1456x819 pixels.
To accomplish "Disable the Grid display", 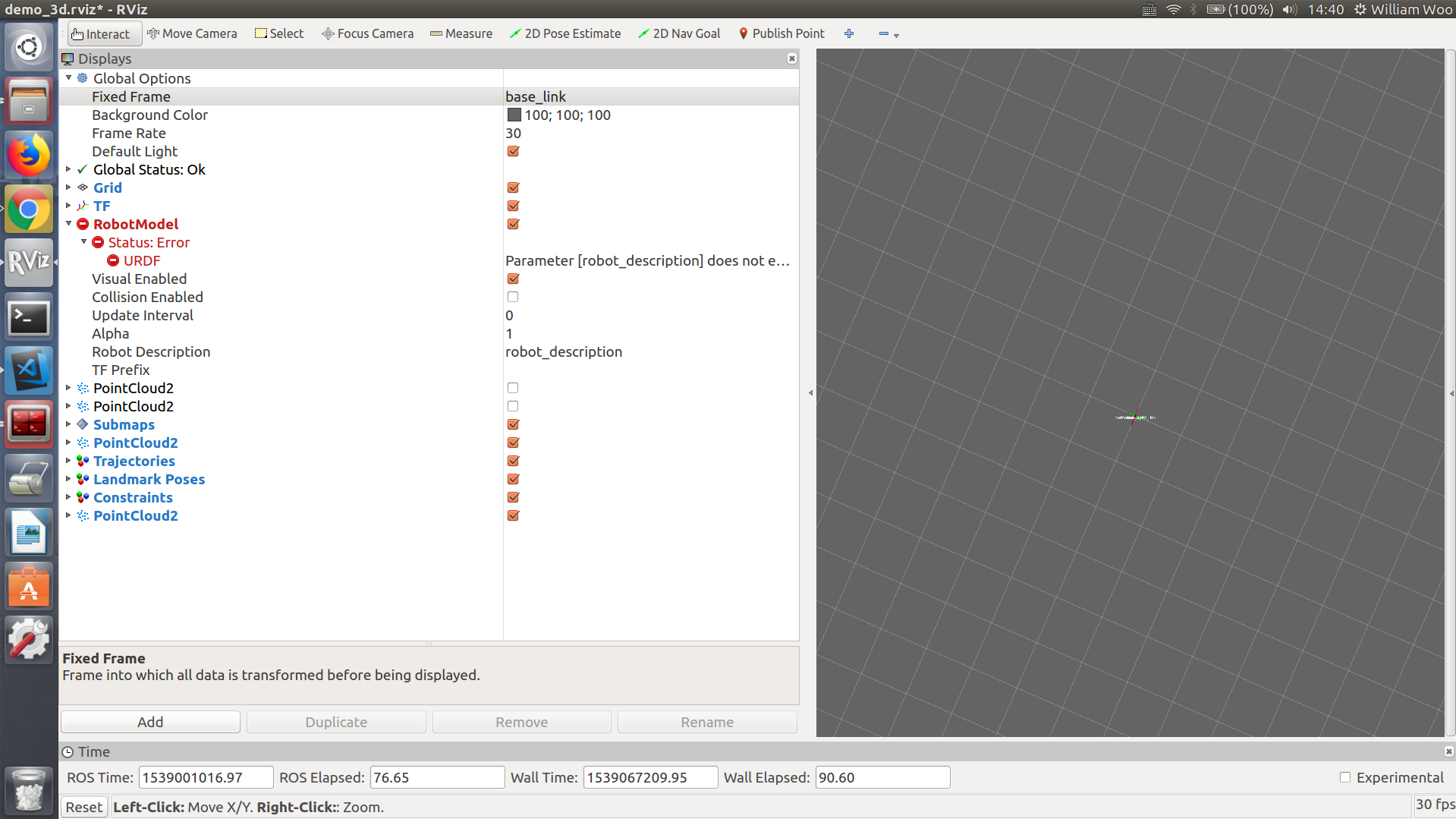I will pos(513,187).
